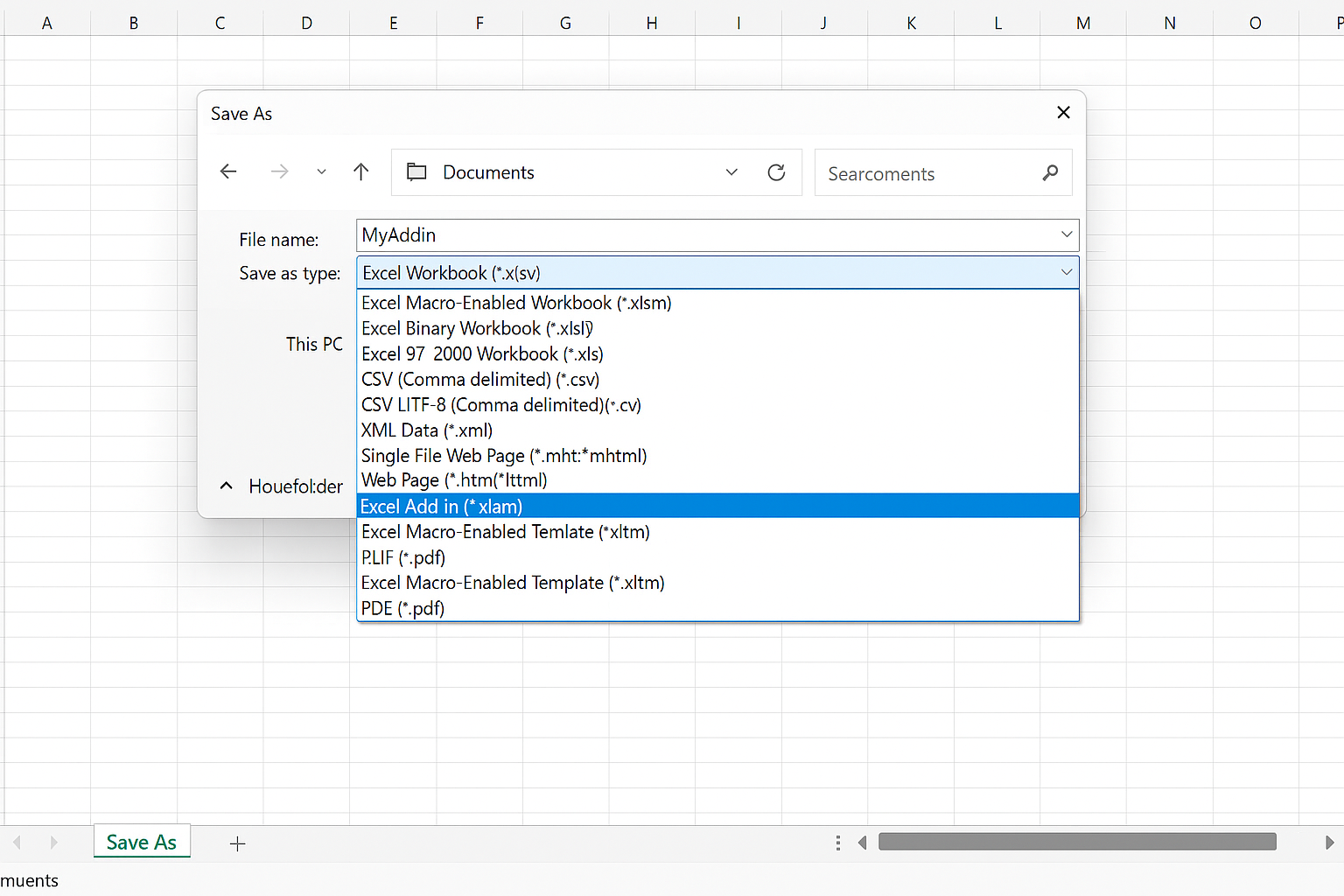Select This PC in navigation pane
The image size is (1344, 896).
tap(314, 344)
